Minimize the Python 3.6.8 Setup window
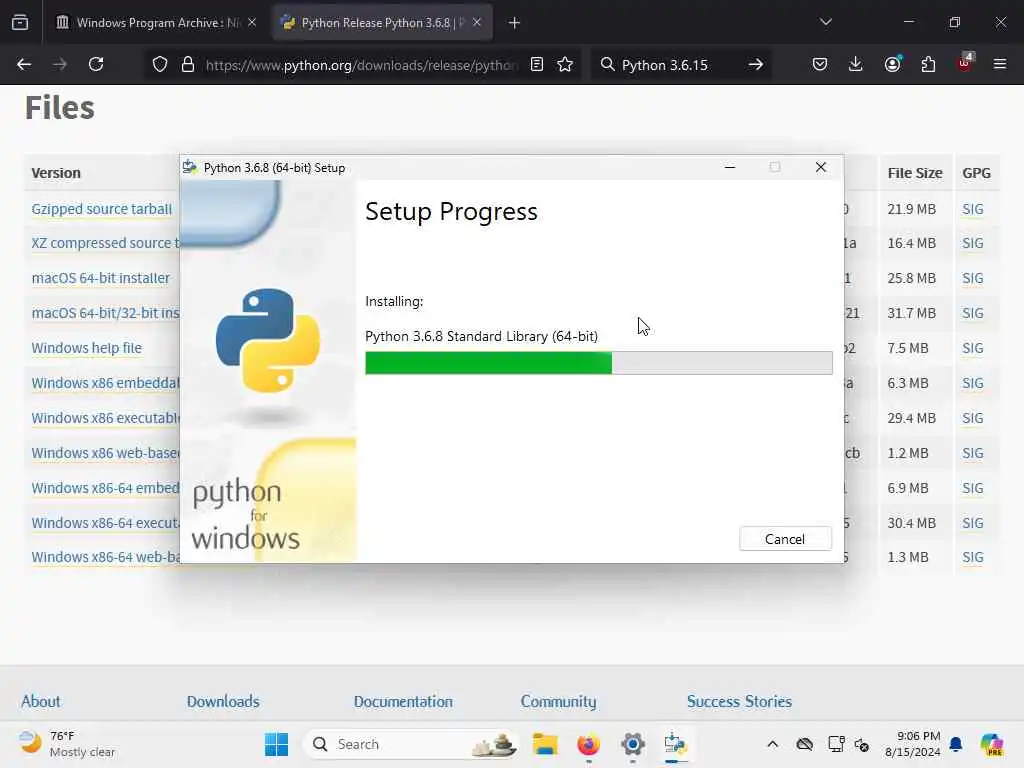 pyautogui.click(x=730, y=167)
